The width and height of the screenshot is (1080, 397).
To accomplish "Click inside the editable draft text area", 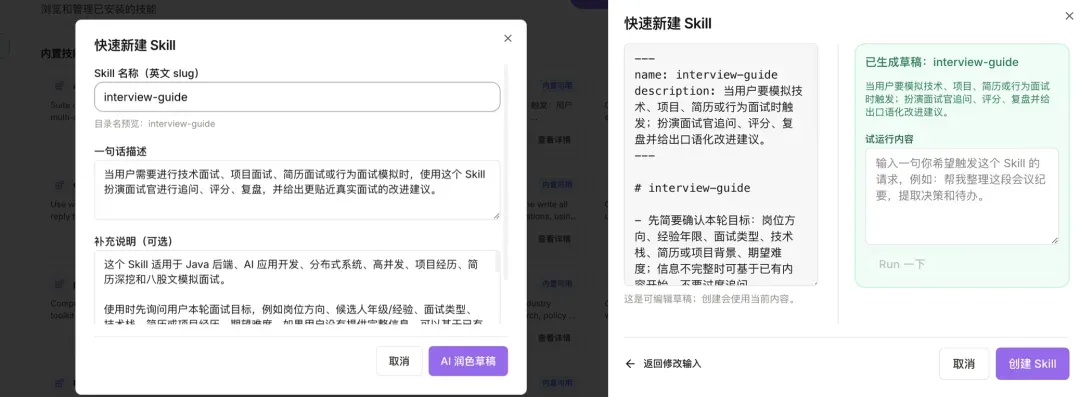I will 721,165.
